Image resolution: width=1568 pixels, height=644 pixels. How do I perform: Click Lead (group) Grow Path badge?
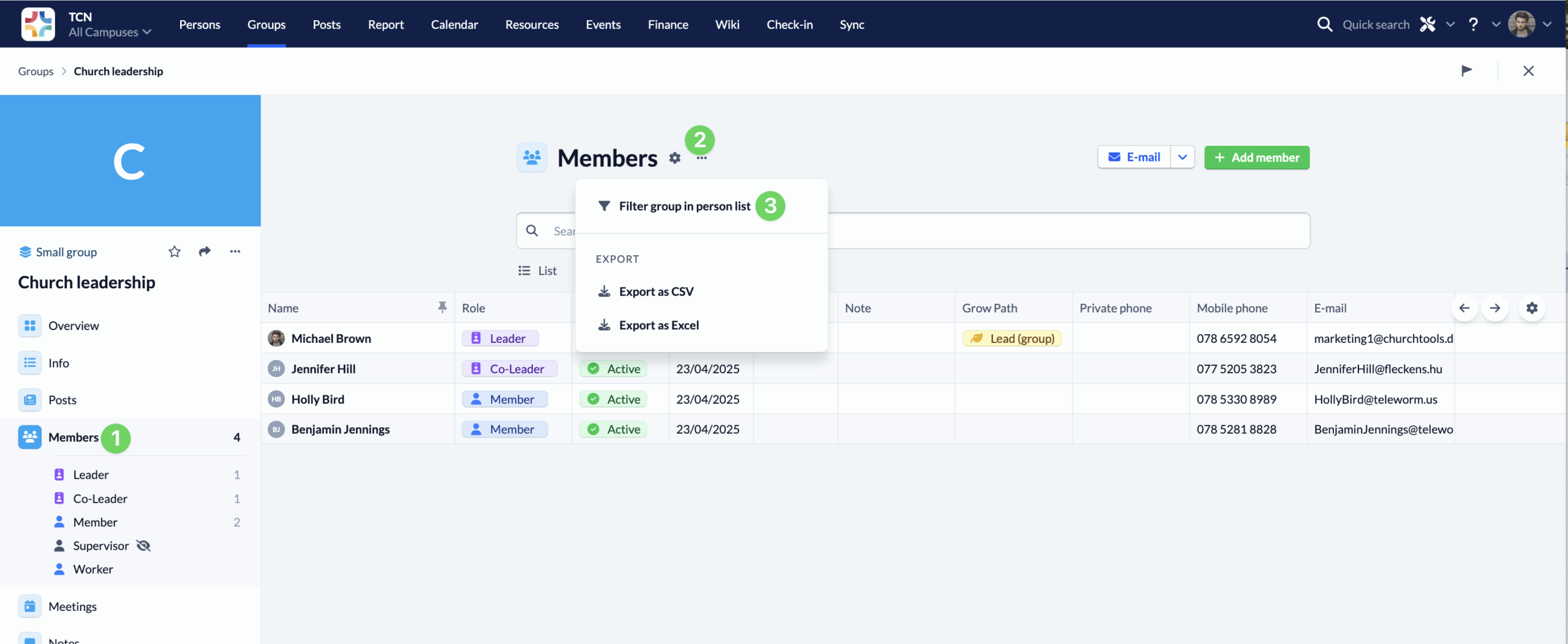pos(1012,339)
